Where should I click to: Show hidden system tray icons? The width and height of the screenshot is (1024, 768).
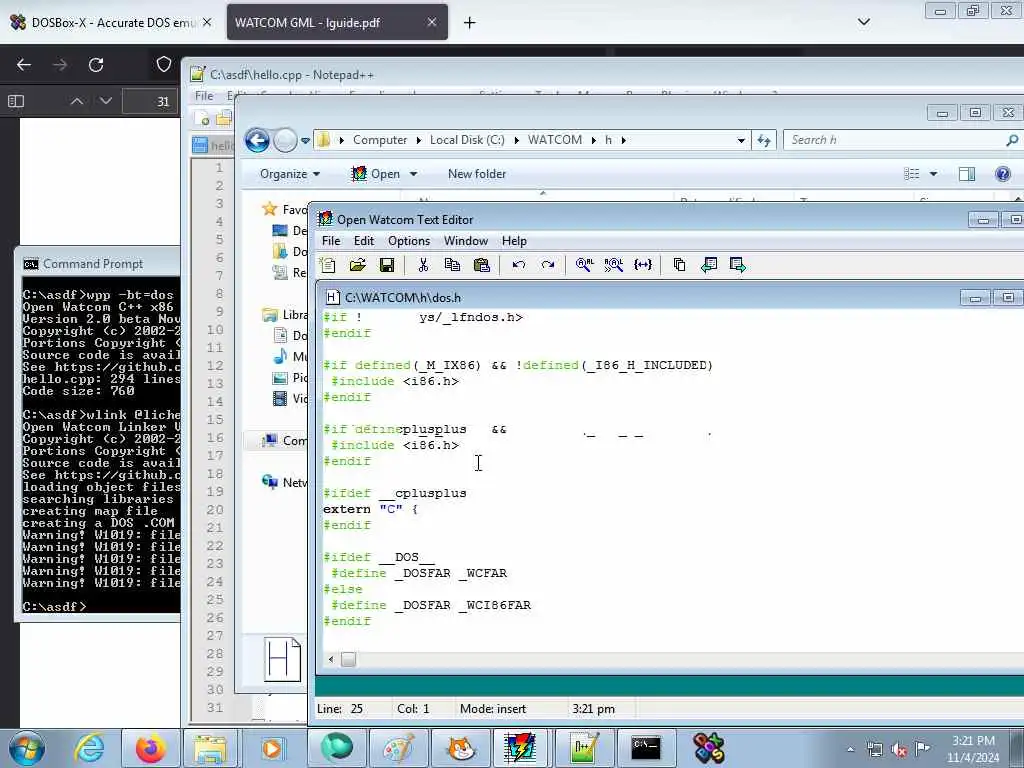coord(850,749)
